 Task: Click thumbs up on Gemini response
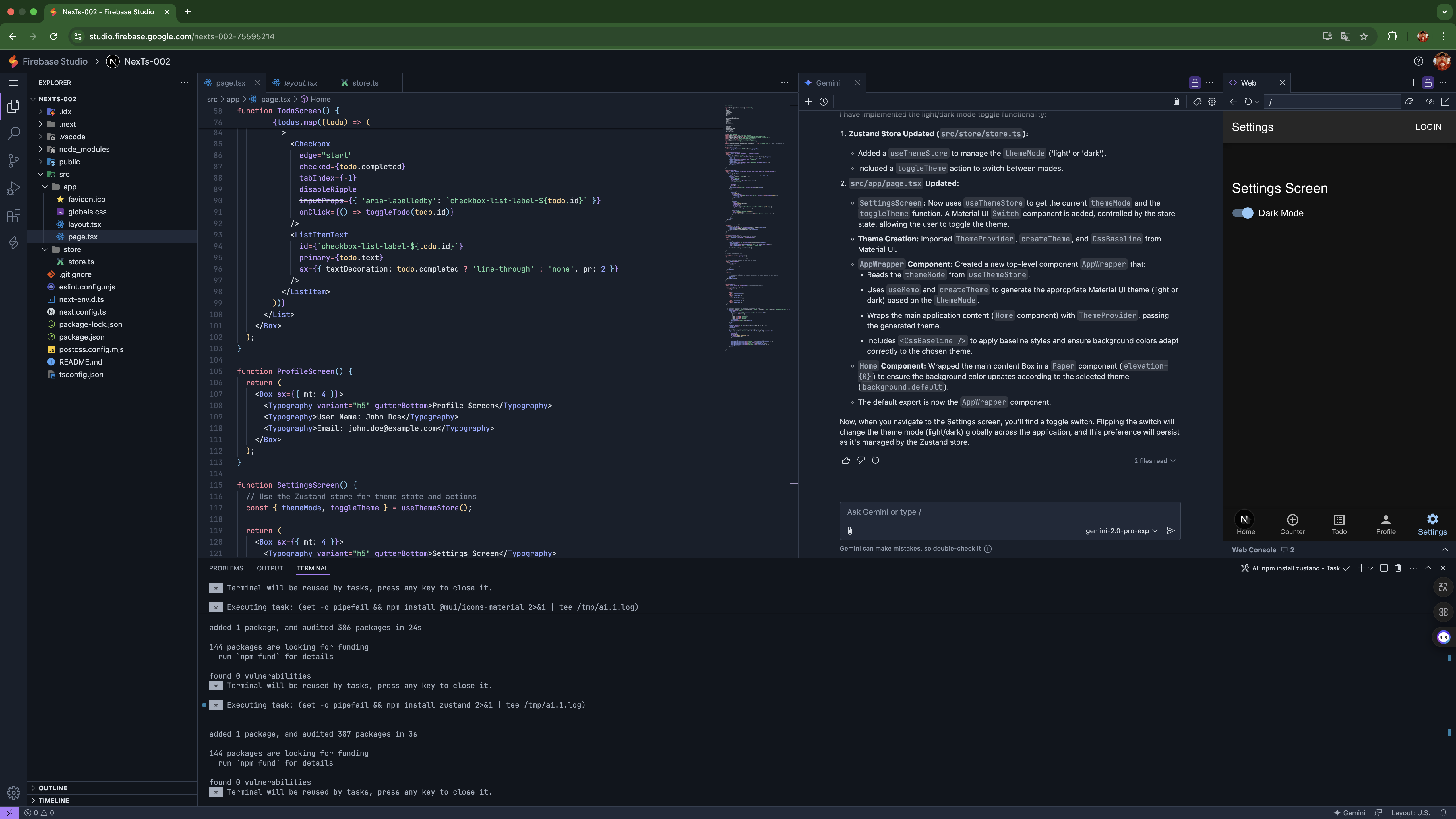pyautogui.click(x=845, y=460)
